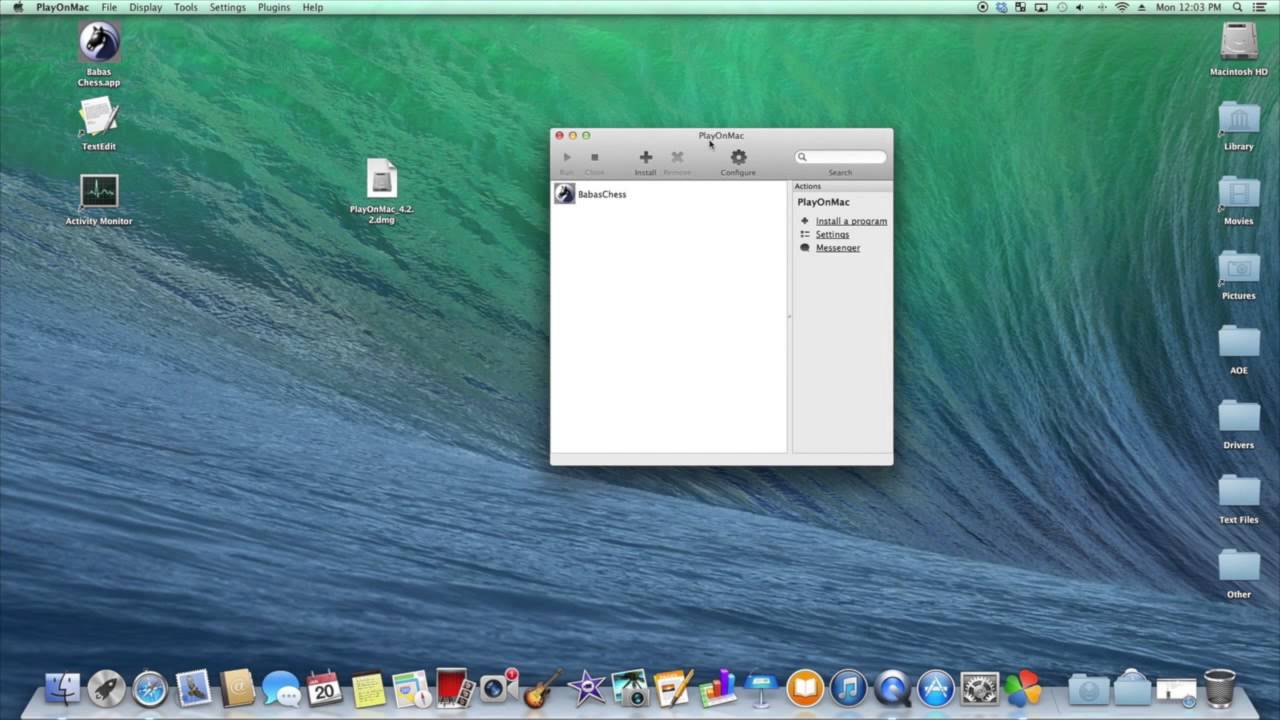1280x720 pixels.
Task: Open iPhoto in the Dock
Action: coord(630,689)
